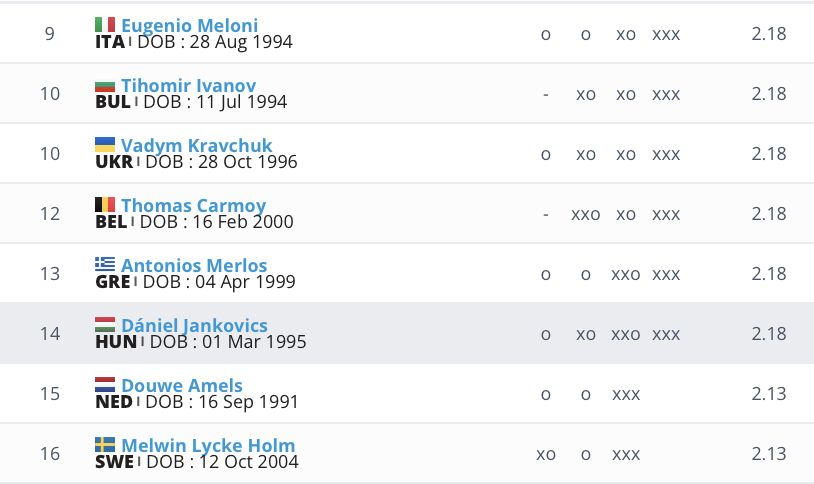Open Melwin Lycke Holm's profile

click(208, 446)
